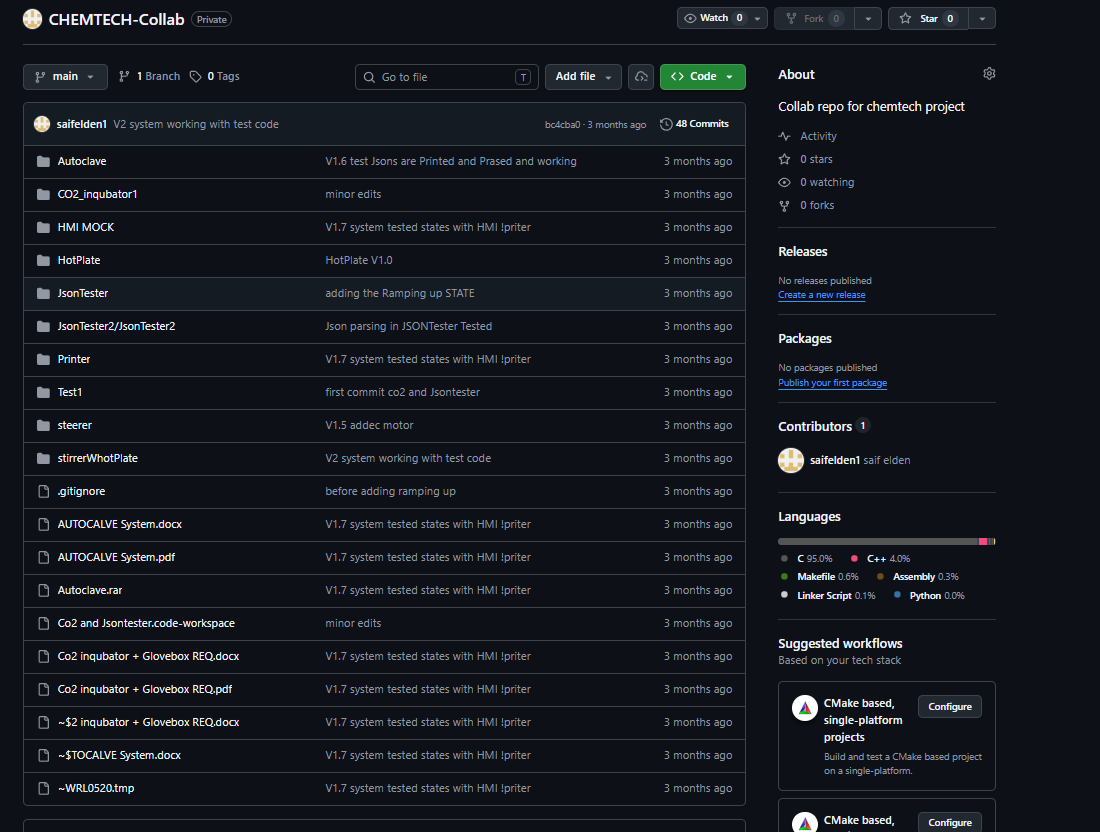Click the tag icon beside 0 Tags
The width and height of the screenshot is (1100, 832).
click(x=196, y=76)
